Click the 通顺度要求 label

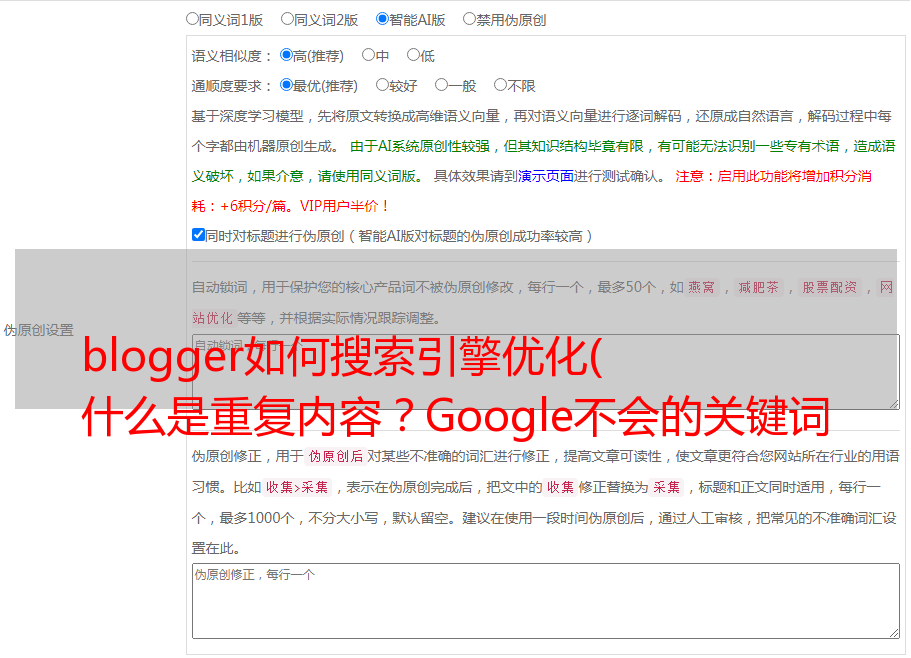[232, 86]
